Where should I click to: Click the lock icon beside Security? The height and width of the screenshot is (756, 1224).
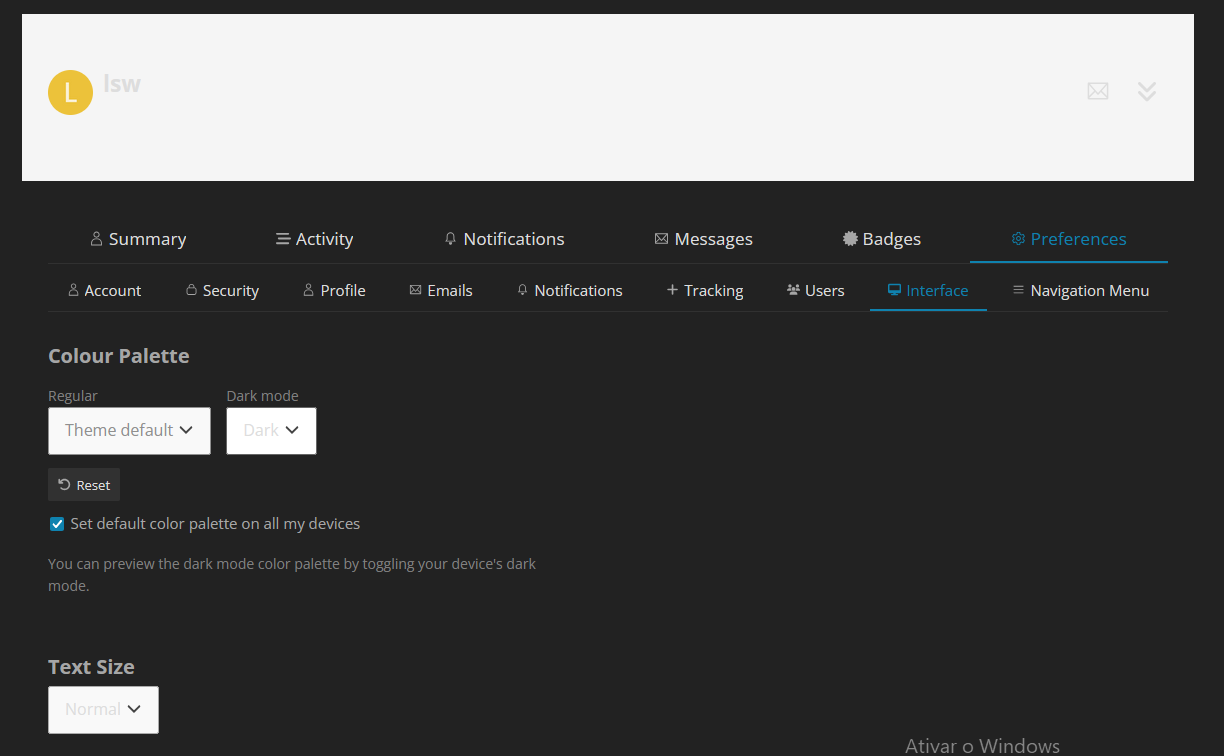click(191, 290)
